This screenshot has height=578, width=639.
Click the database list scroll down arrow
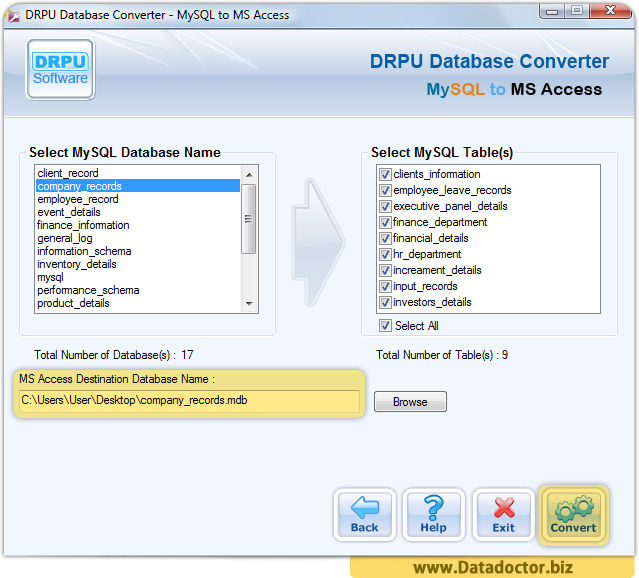(249, 304)
